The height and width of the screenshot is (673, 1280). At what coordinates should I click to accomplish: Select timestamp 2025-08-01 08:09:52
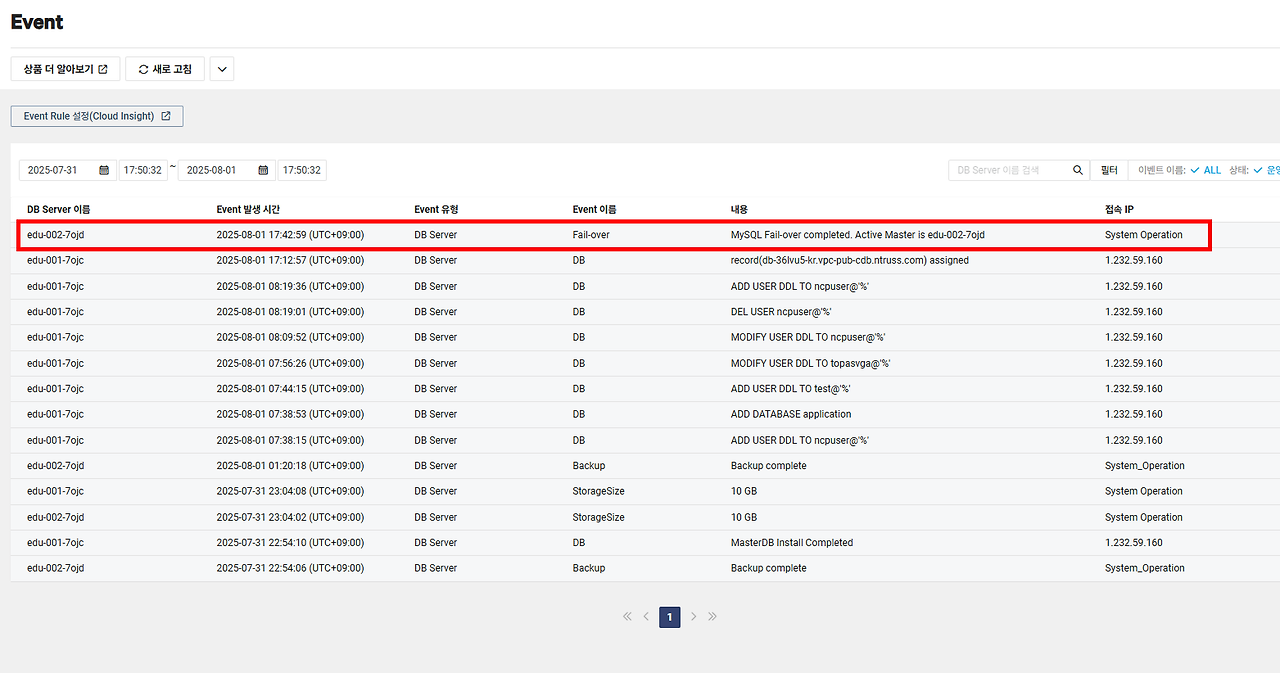290,337
